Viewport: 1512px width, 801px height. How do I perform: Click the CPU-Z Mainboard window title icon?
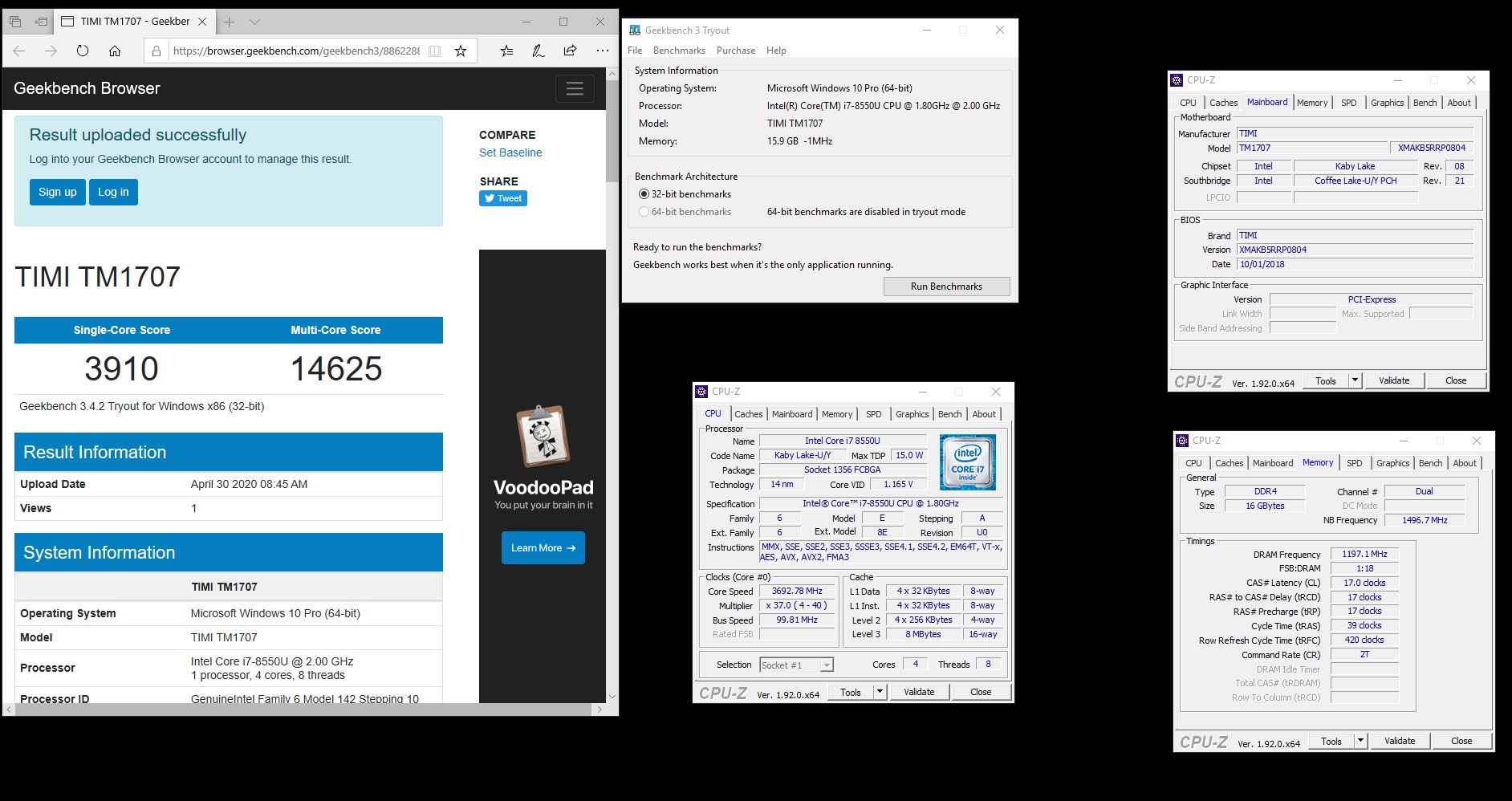click(x=1177, y=80)
